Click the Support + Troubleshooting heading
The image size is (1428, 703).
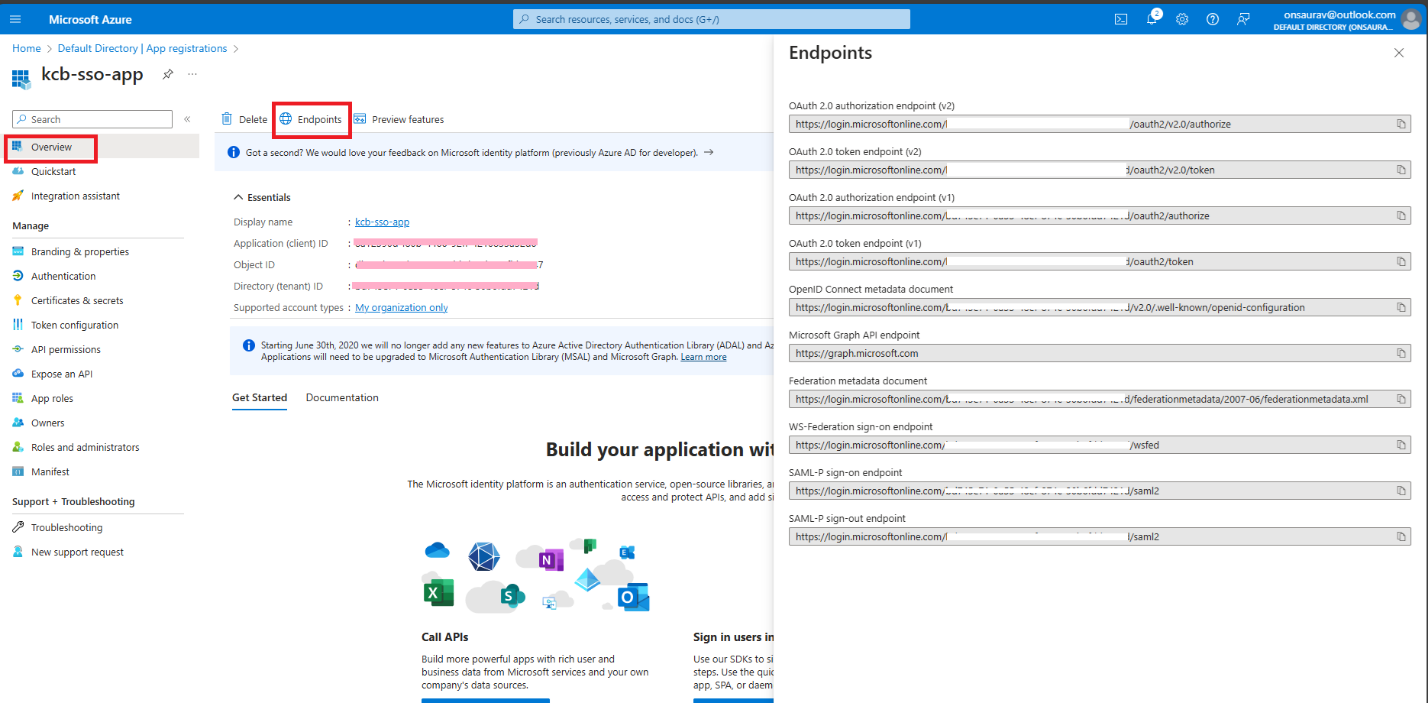[73, 502]
